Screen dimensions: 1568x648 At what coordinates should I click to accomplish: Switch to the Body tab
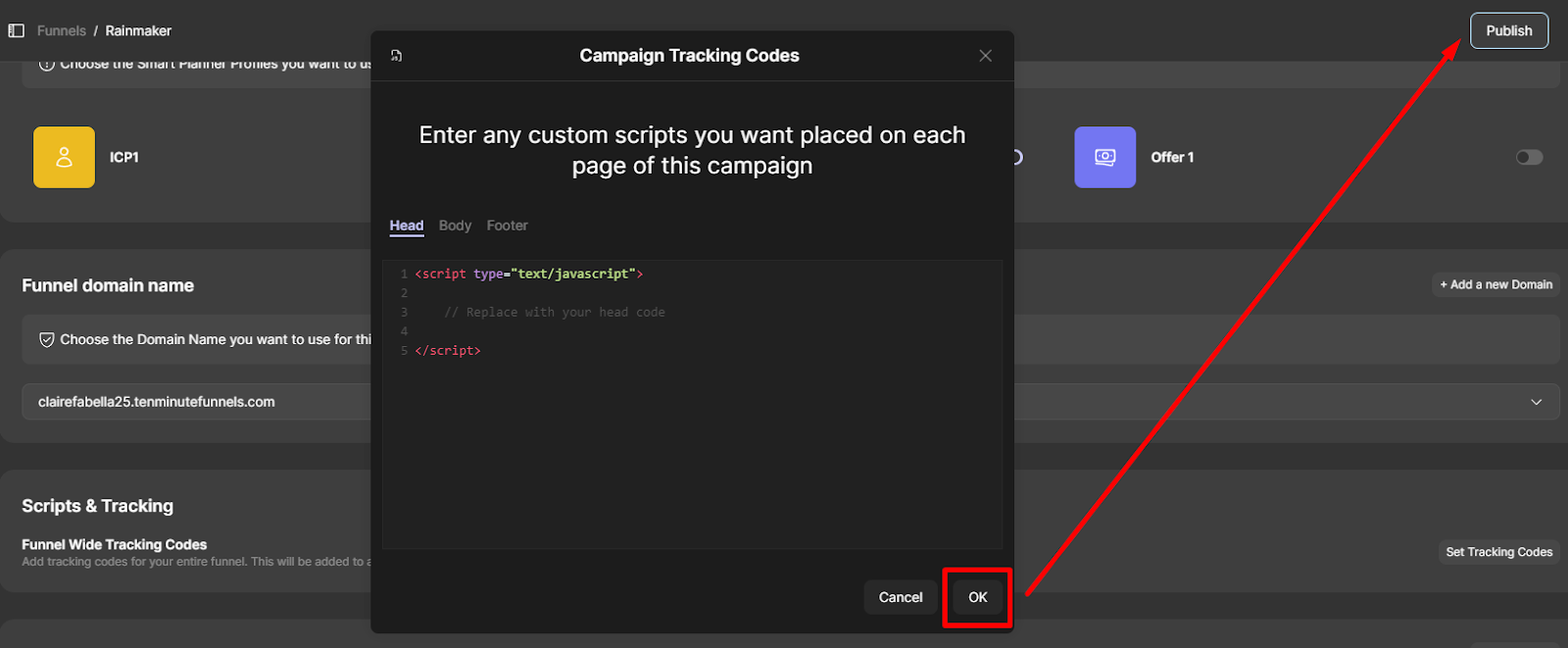[455, 225]
